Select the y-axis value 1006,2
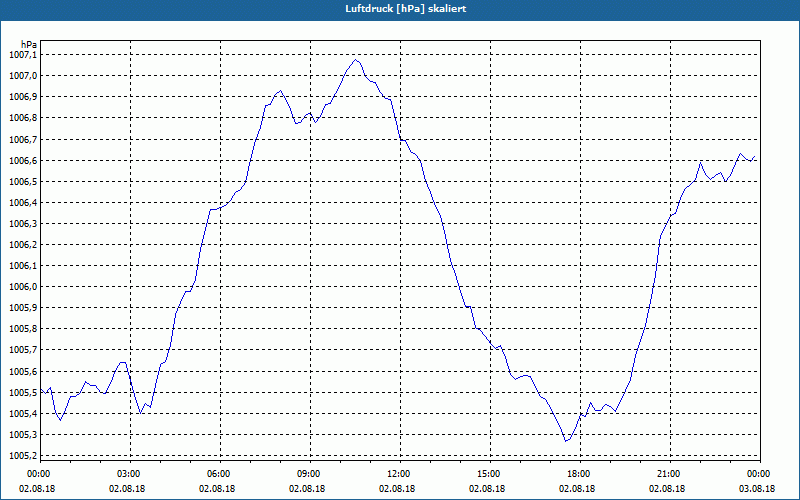The image size is (800, 500). tap(23, 244)
